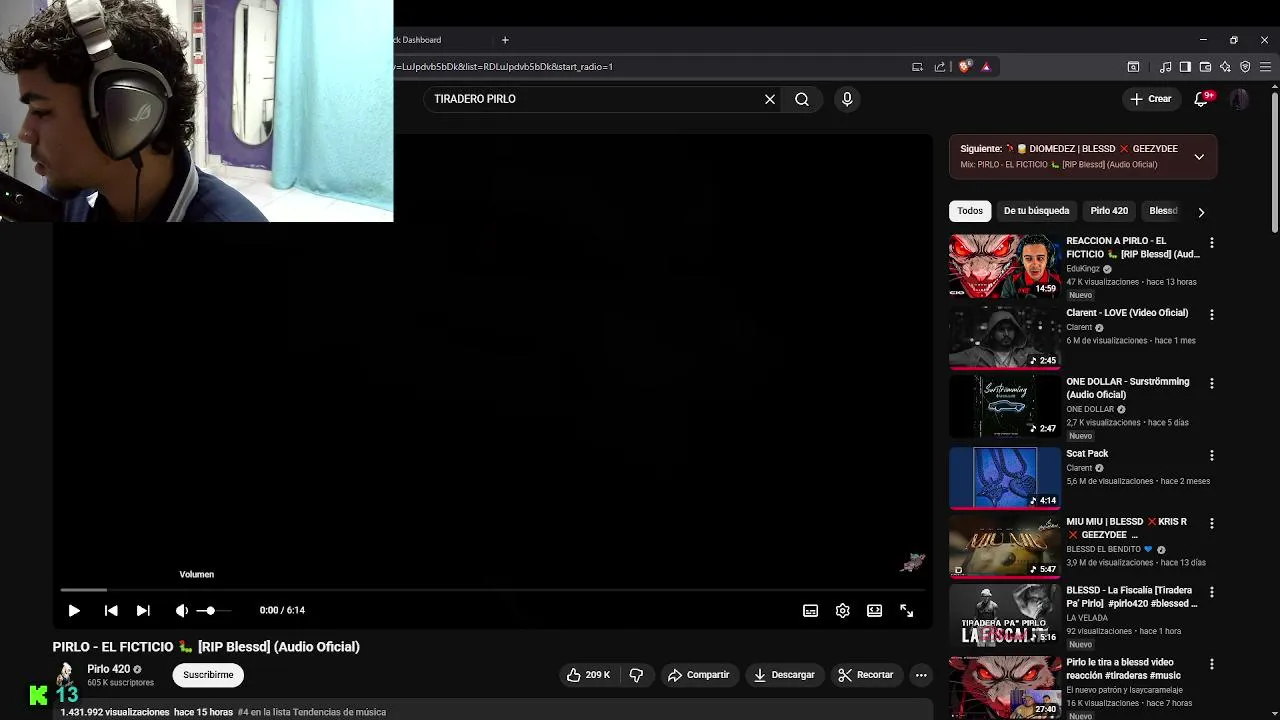Open options for REACCION A PIRLO video
1280x720 pixels.
1212,243
